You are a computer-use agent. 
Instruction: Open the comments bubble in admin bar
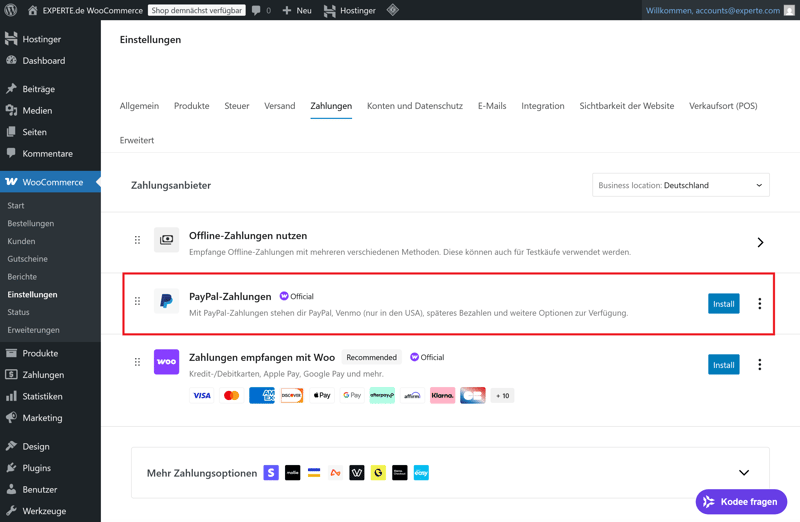coord(261,10)
